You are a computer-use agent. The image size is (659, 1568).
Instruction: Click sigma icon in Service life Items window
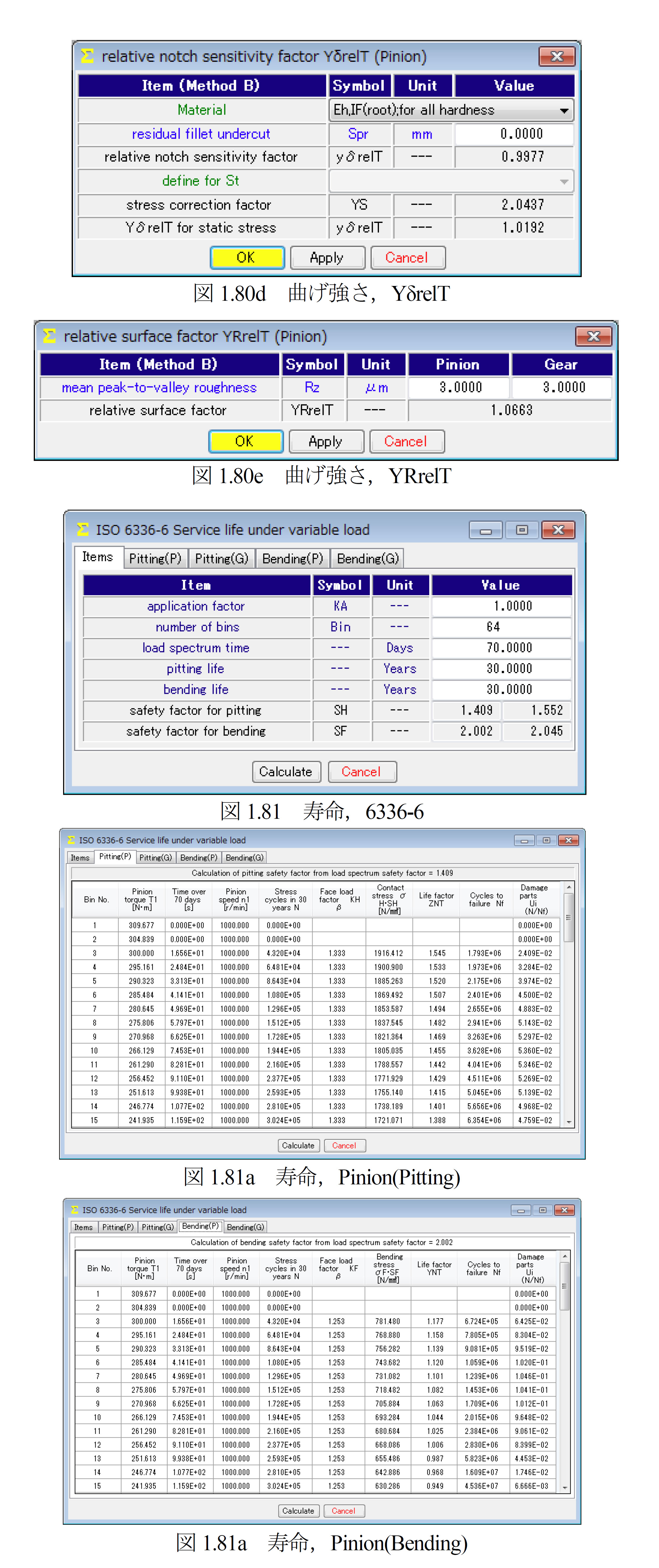click(x=83, y=530)
